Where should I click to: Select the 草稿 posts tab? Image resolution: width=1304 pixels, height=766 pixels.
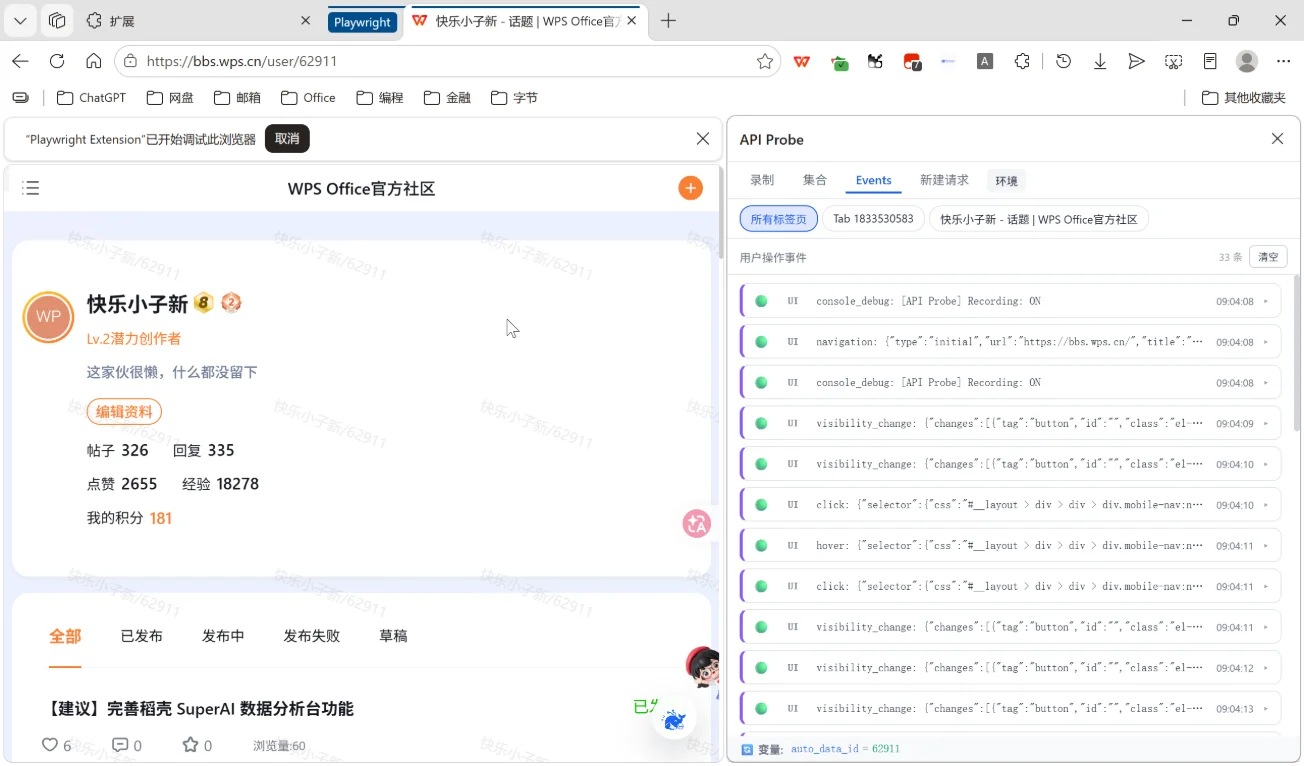pos(393,636)
